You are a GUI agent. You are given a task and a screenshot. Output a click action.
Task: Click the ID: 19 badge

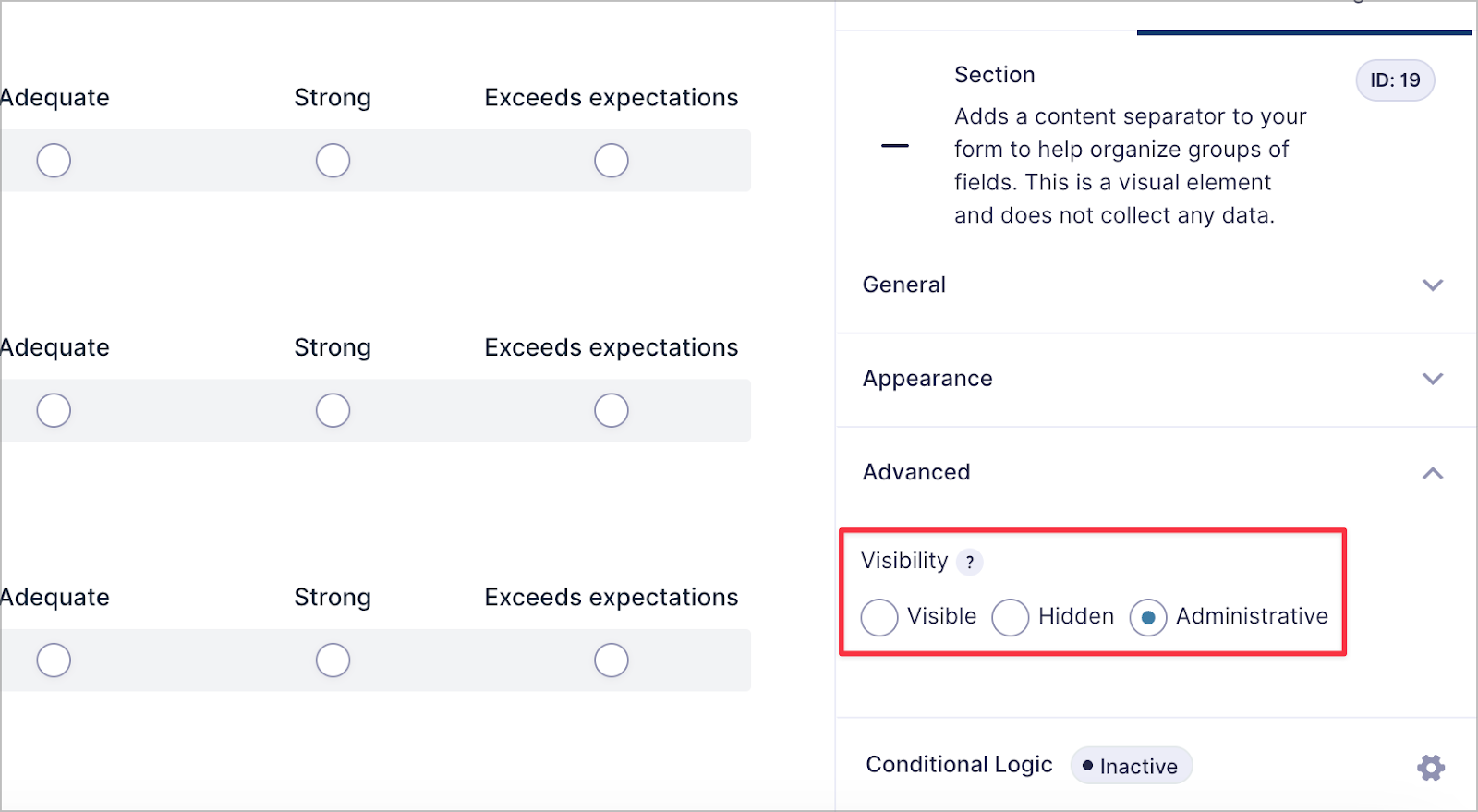[x=1394, y=80]
